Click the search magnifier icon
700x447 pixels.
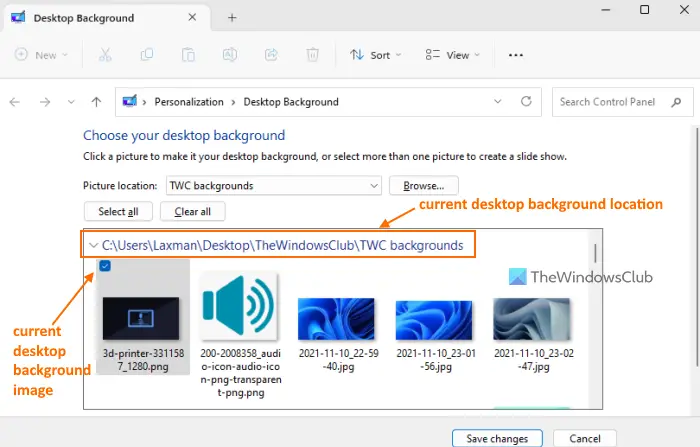coord(676,102)
